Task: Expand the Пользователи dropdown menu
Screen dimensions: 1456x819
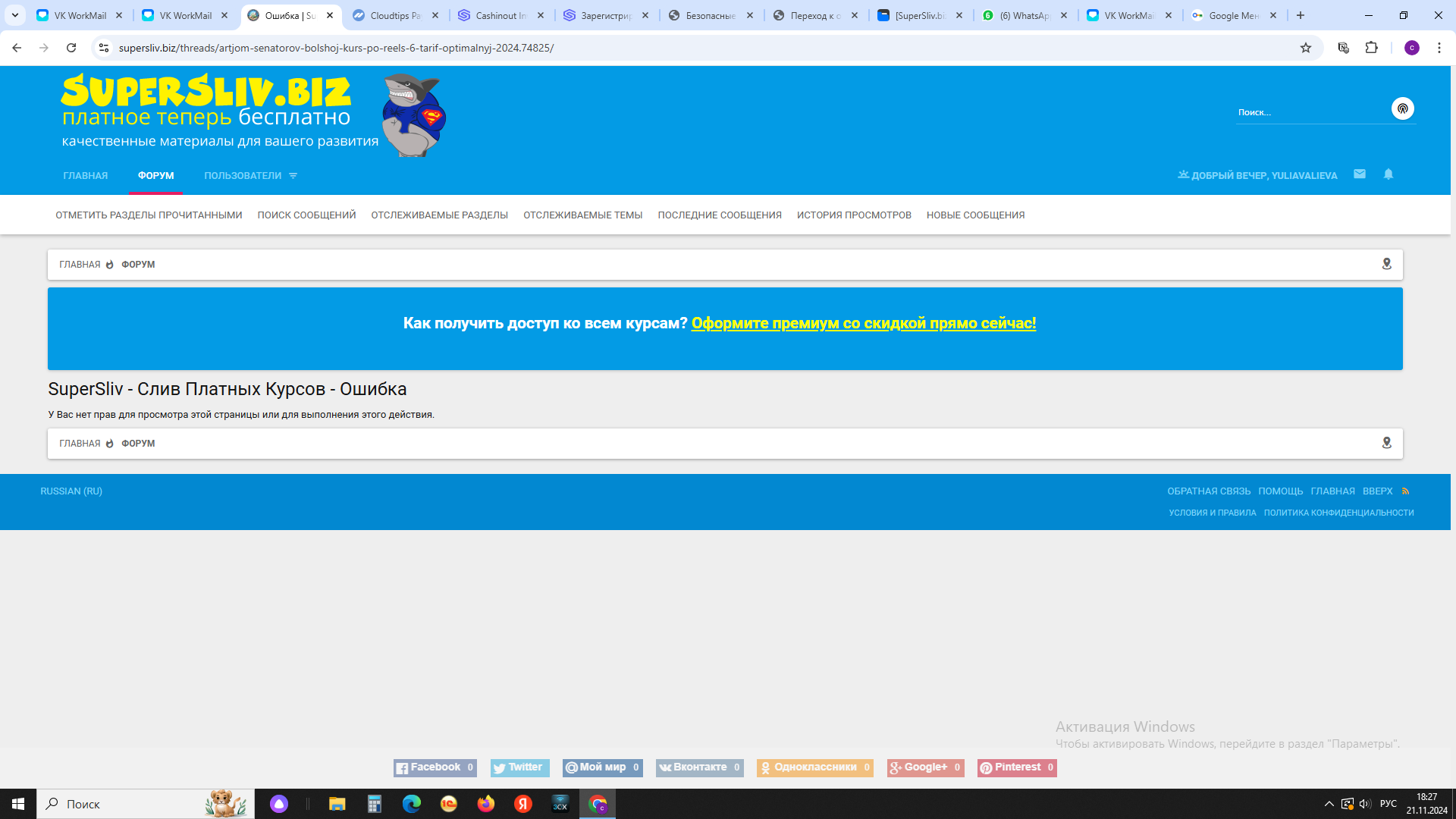Action: [250, 176]
